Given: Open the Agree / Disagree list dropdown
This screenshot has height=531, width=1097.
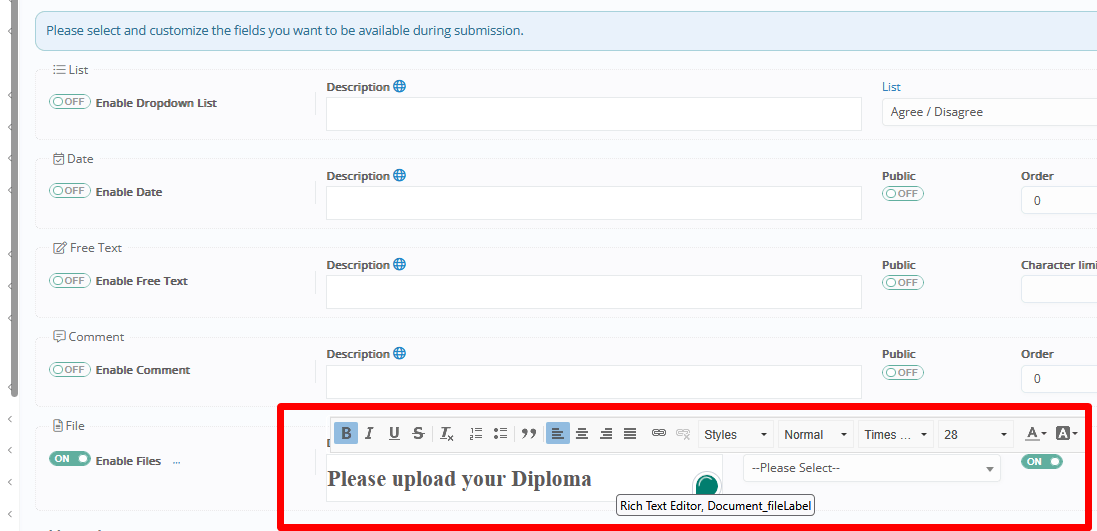Looking at the screenshot, I should point(990,112).
